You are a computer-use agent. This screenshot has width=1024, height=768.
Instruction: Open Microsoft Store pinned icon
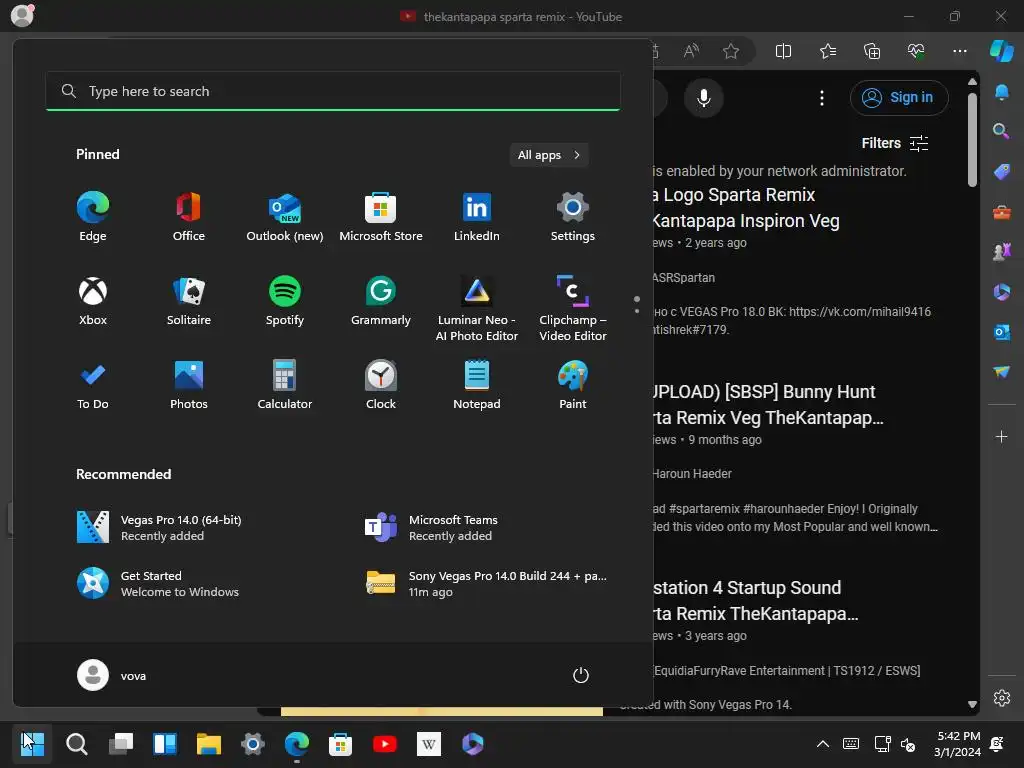381,217
